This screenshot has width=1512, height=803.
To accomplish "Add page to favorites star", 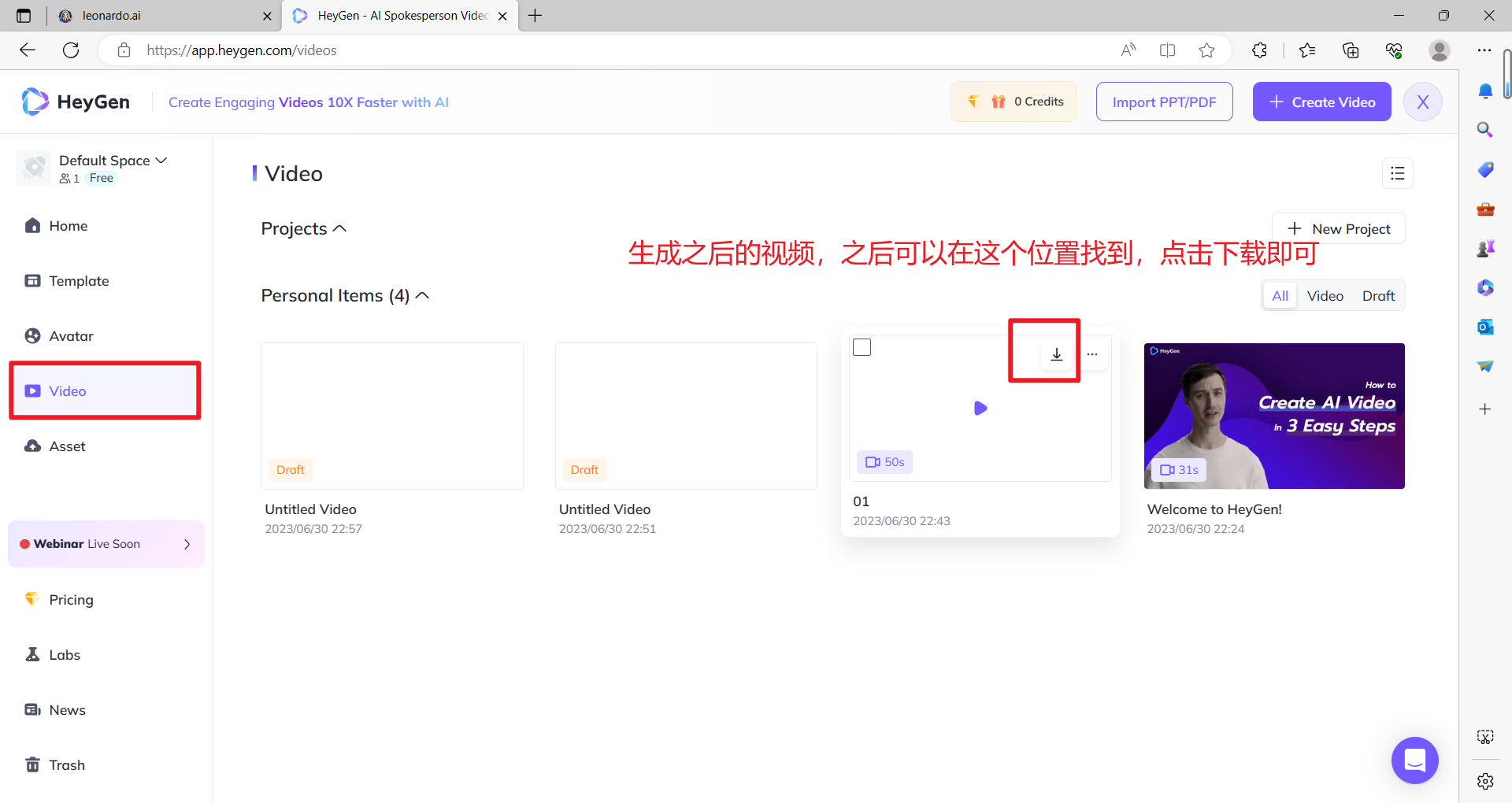I will (1206, 50).
